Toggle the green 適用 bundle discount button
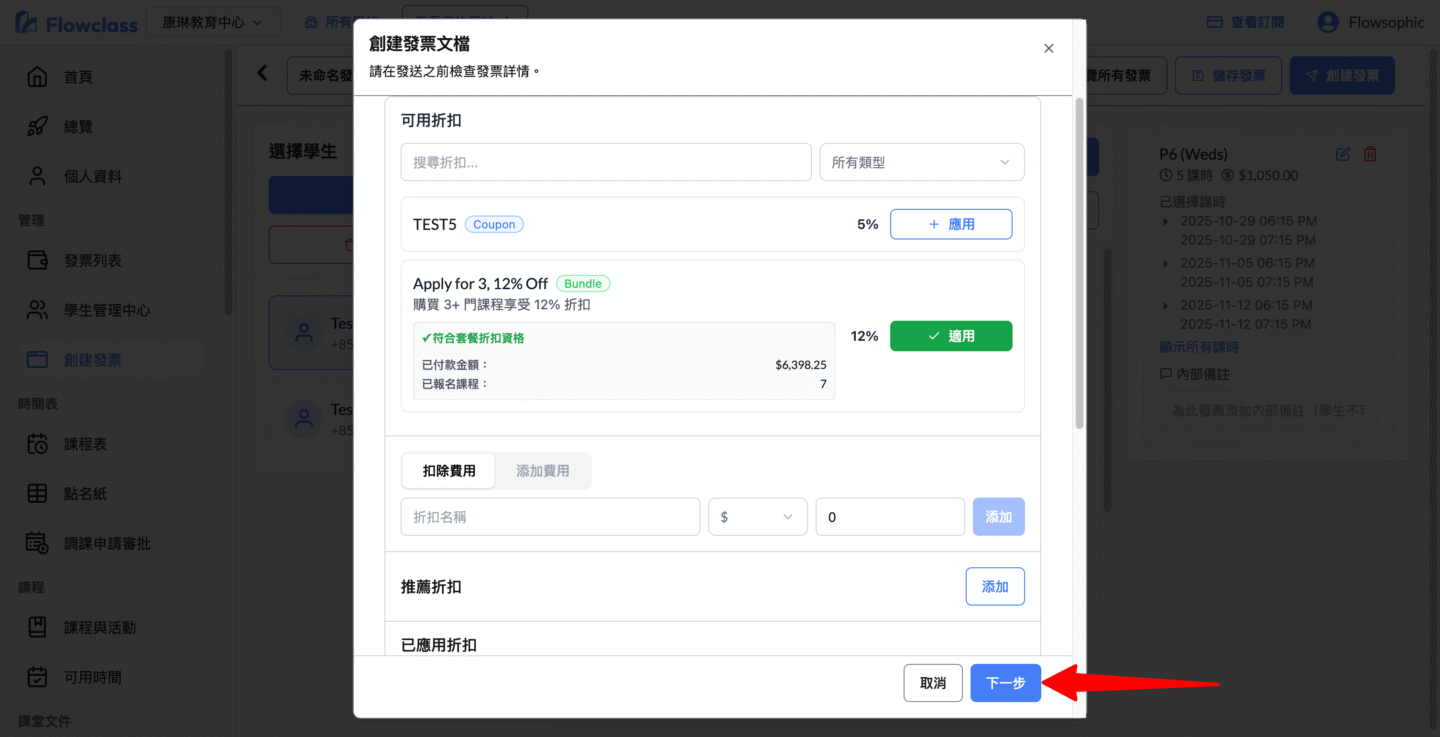 950,336
